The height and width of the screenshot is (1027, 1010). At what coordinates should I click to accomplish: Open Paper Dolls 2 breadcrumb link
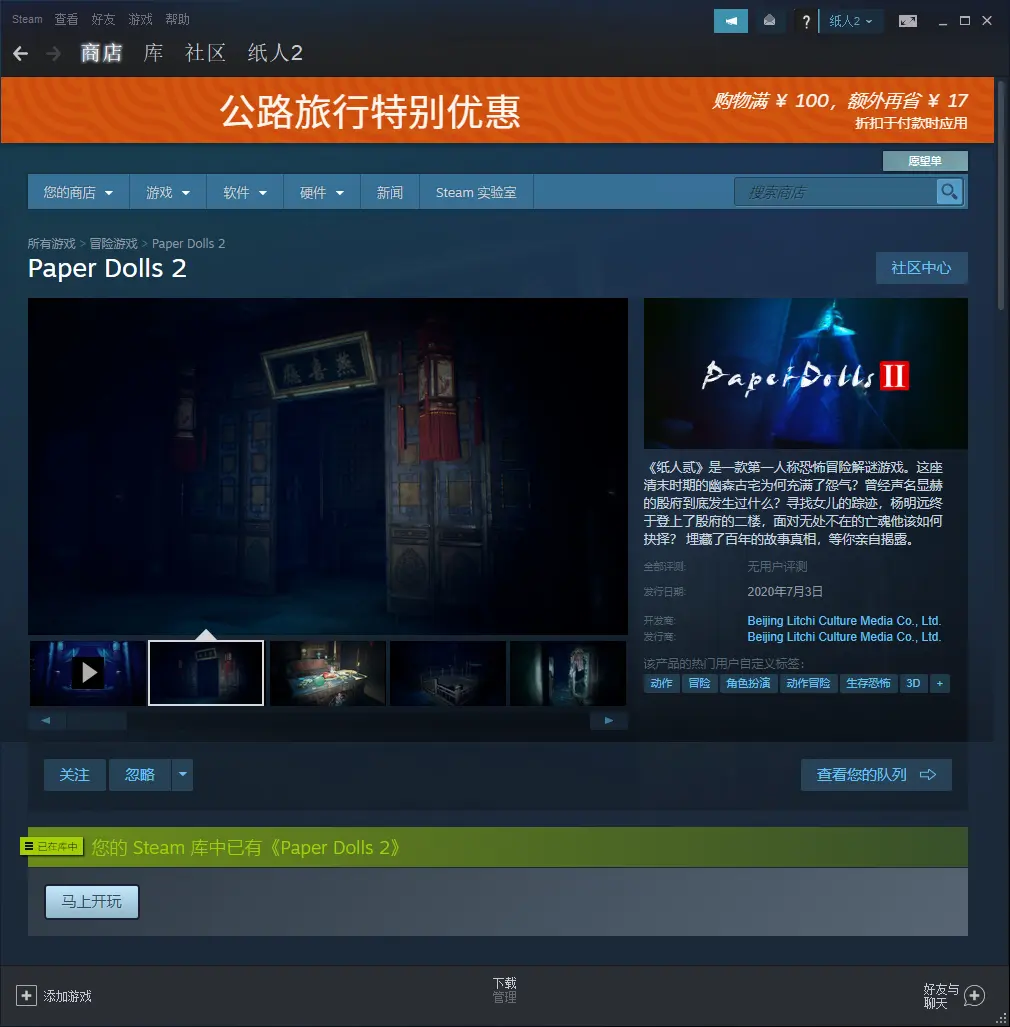coord(189,244)
